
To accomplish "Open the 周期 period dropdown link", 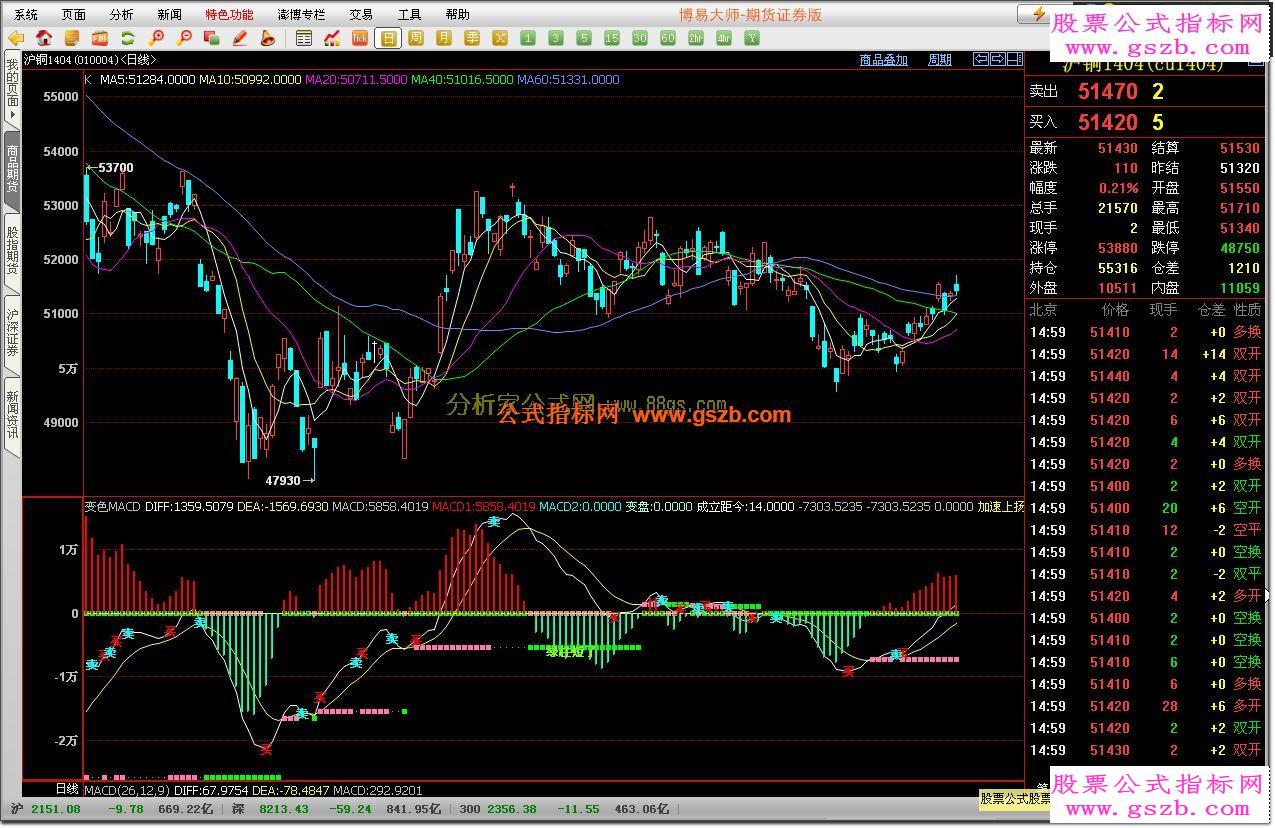I will (x=940, y=60).
